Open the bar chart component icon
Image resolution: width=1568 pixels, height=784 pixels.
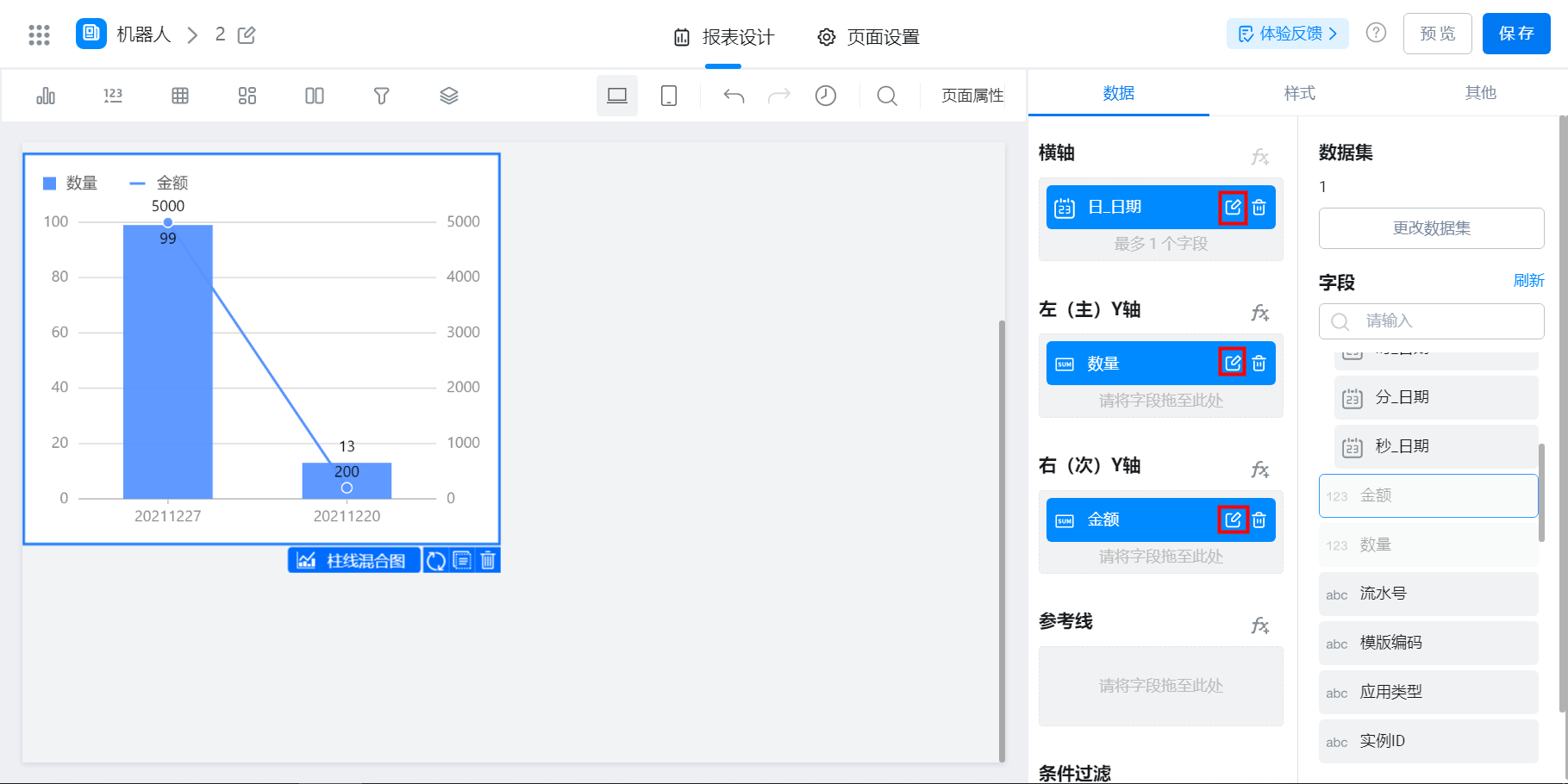click(x=46, y=96)
